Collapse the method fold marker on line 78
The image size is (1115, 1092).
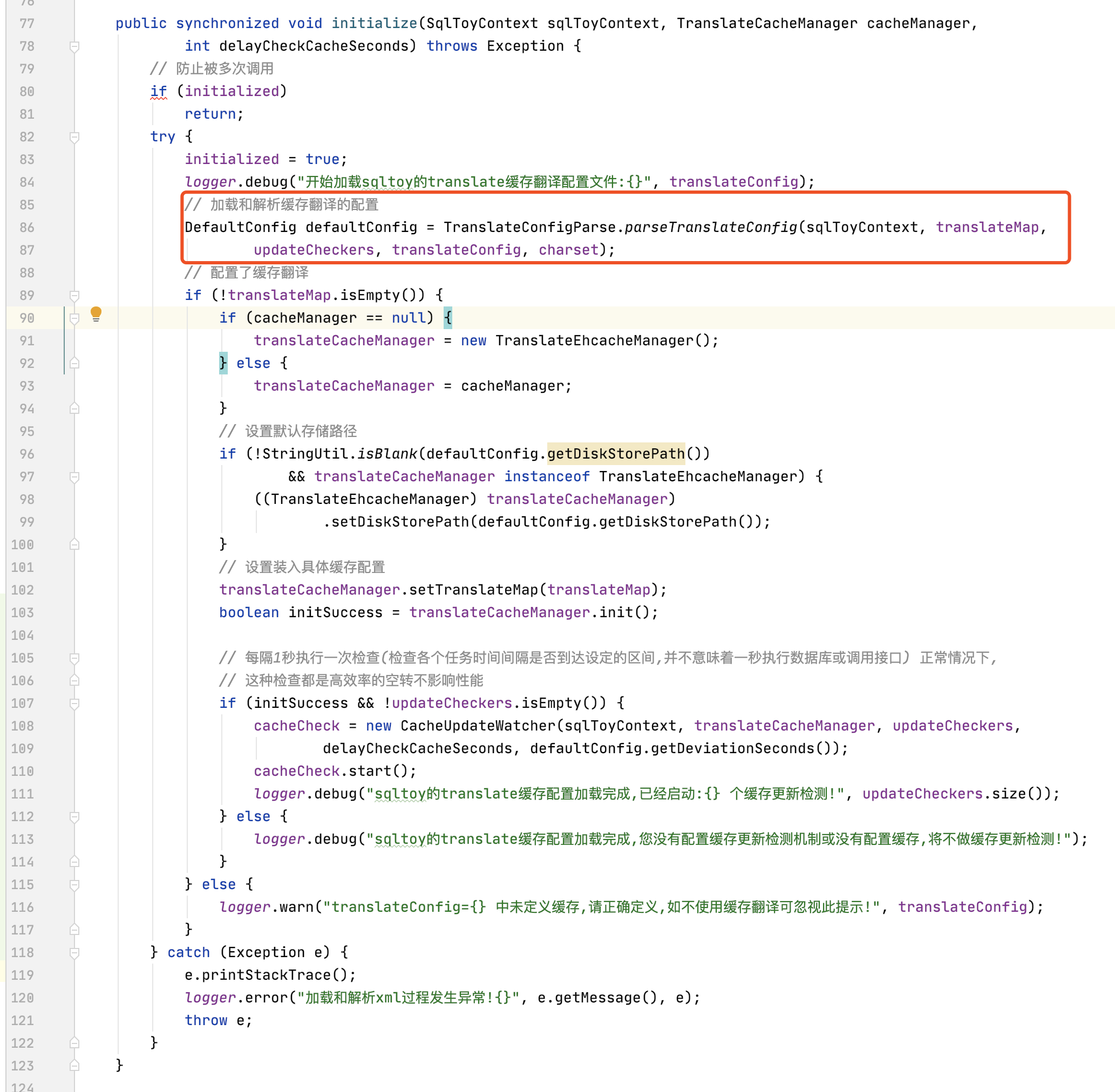click(x=74, y=46)
